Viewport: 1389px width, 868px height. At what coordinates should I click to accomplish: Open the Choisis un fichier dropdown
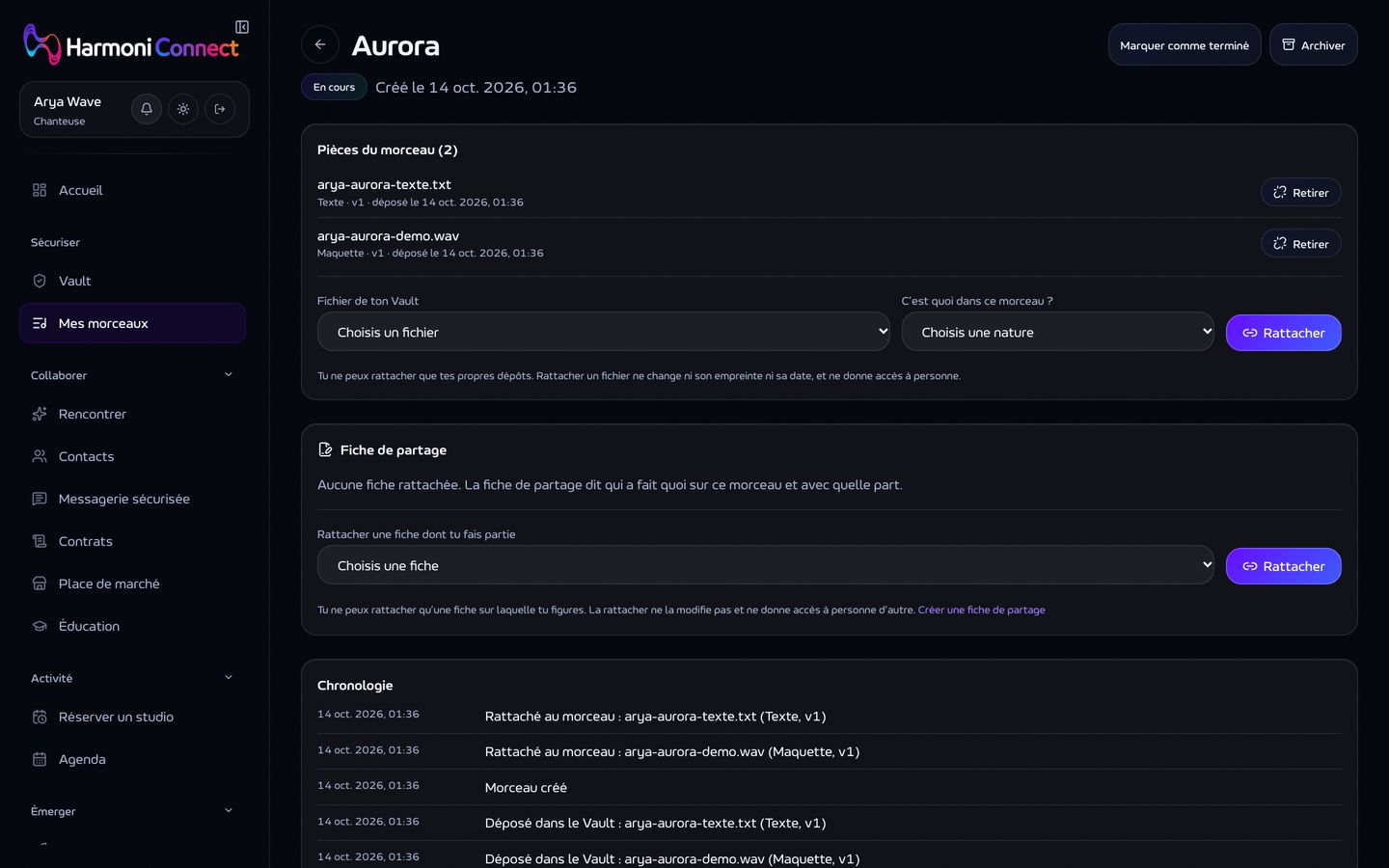click(604, 332)
